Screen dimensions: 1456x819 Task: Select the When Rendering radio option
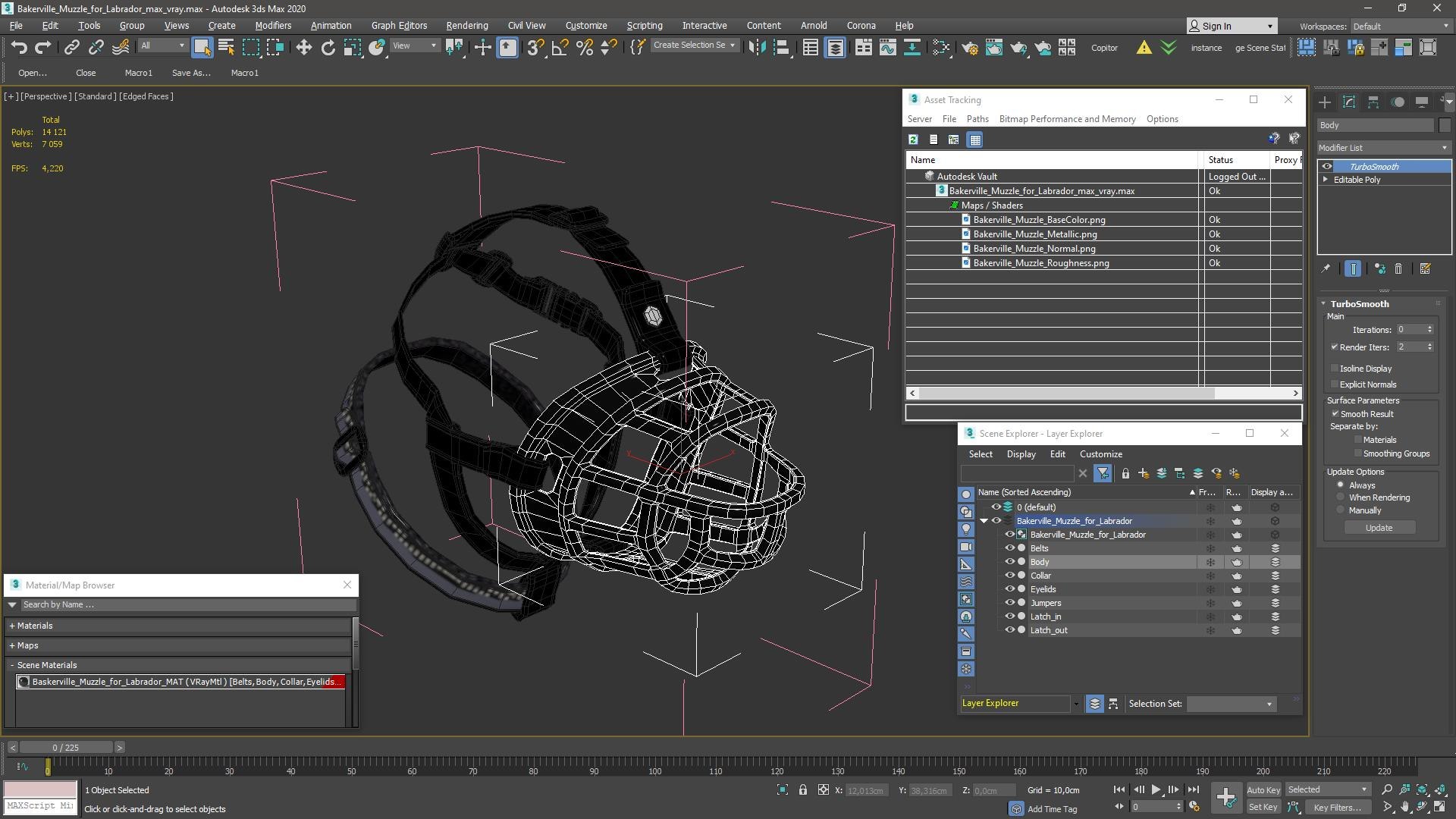(x=1340, y=497)
